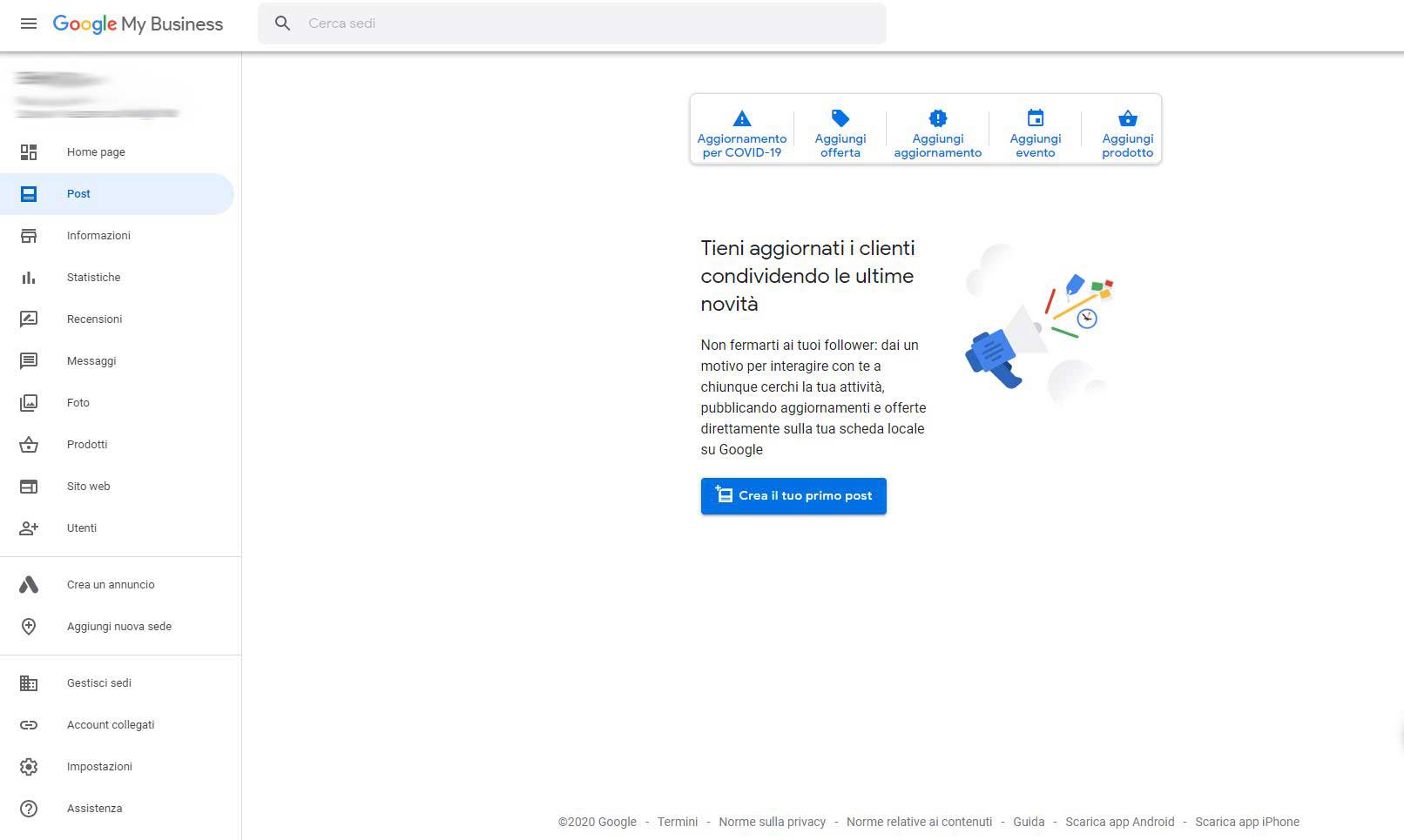This screenshot has height=840, width=1404.
Task: Open the Norme sulla privacy footer link
Action: coord(772,822)
